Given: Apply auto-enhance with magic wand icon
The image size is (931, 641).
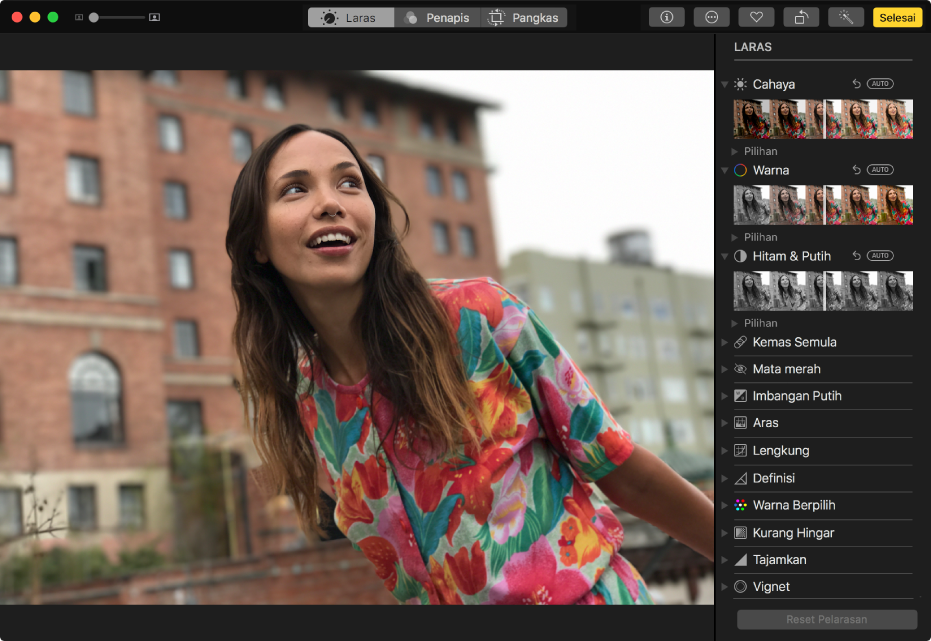Looking at the screenshot, I should click(x=846, y=17).
